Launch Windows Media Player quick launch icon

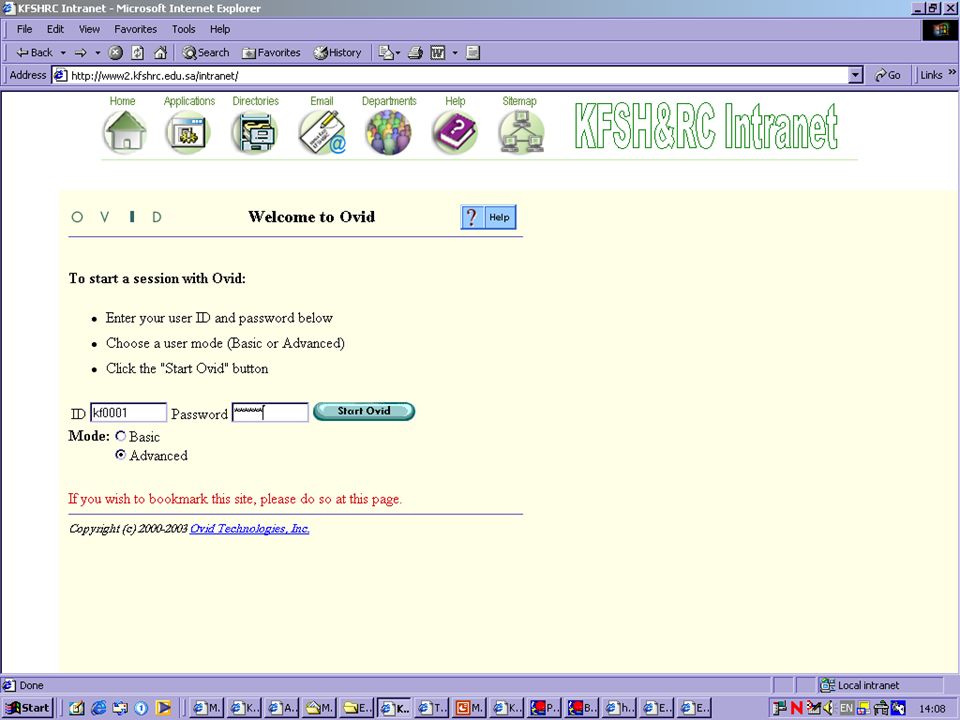tap(163, 708)
